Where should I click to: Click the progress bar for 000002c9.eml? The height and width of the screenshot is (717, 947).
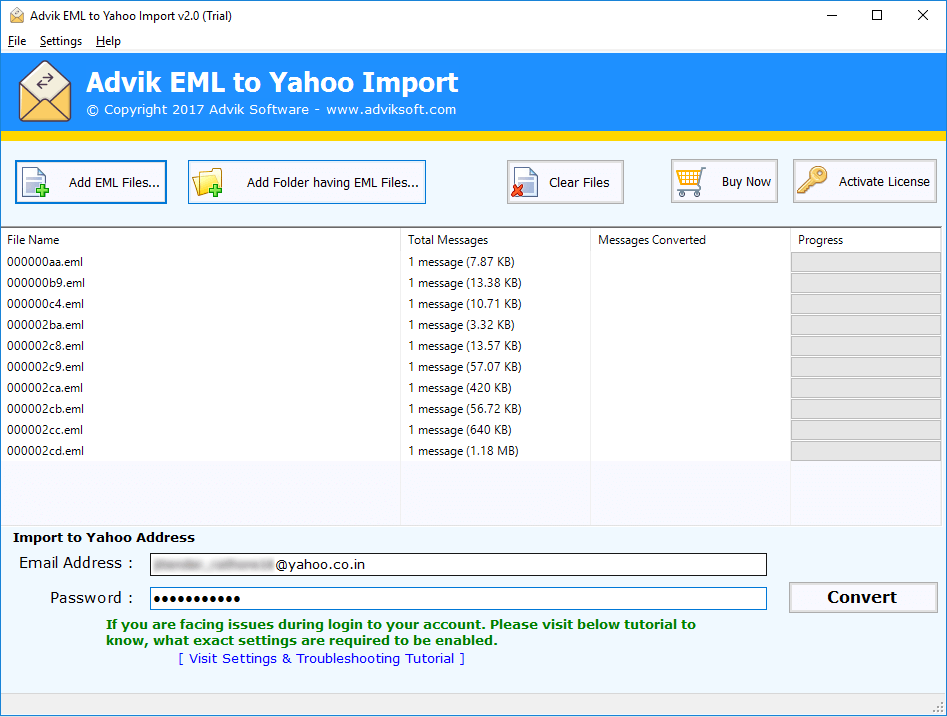point(865,367)
